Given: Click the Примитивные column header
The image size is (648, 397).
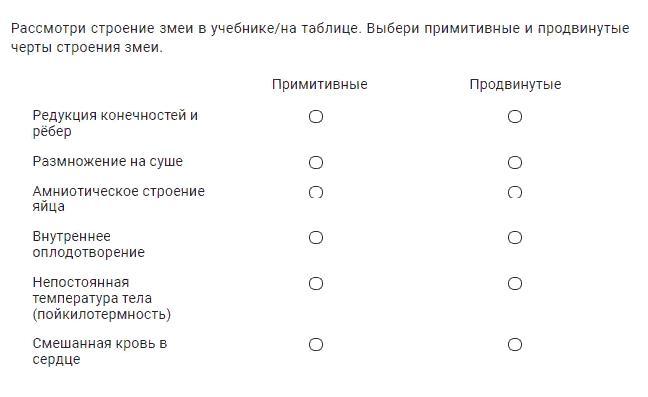Looking at the screenshot, I should tap(319, 84).
